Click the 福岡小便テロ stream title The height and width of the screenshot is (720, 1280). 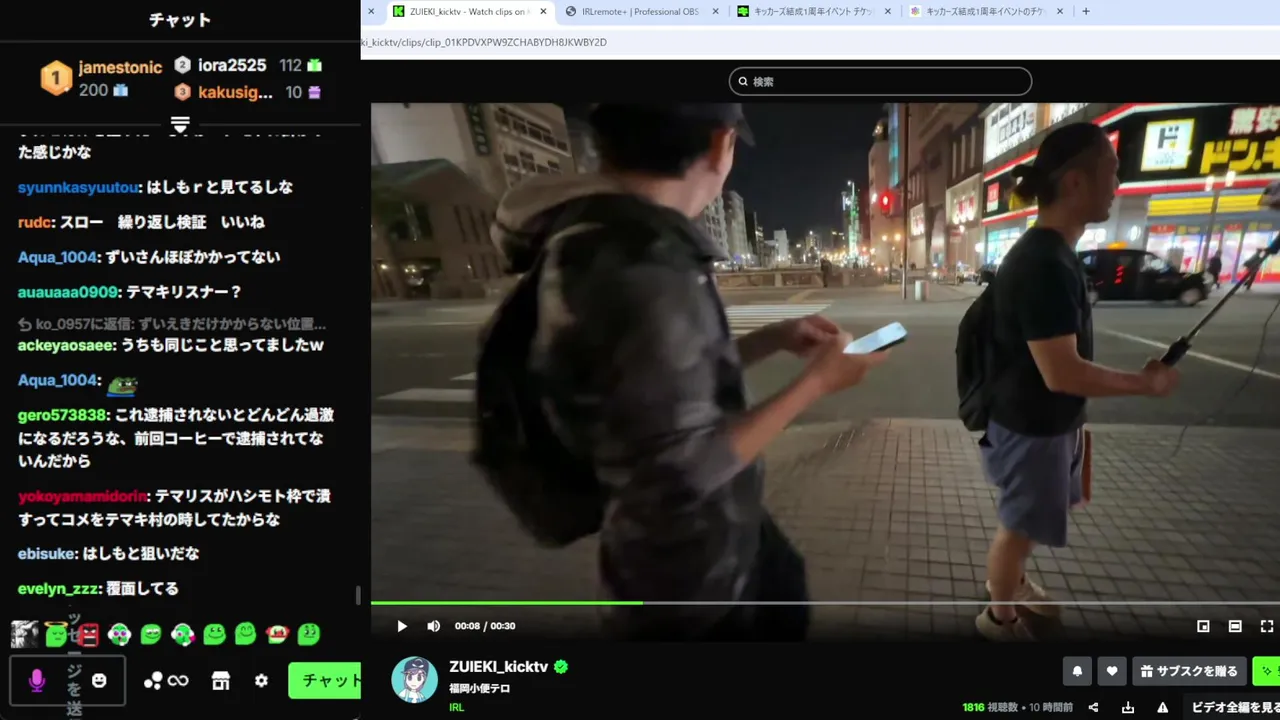click(480, 688)
